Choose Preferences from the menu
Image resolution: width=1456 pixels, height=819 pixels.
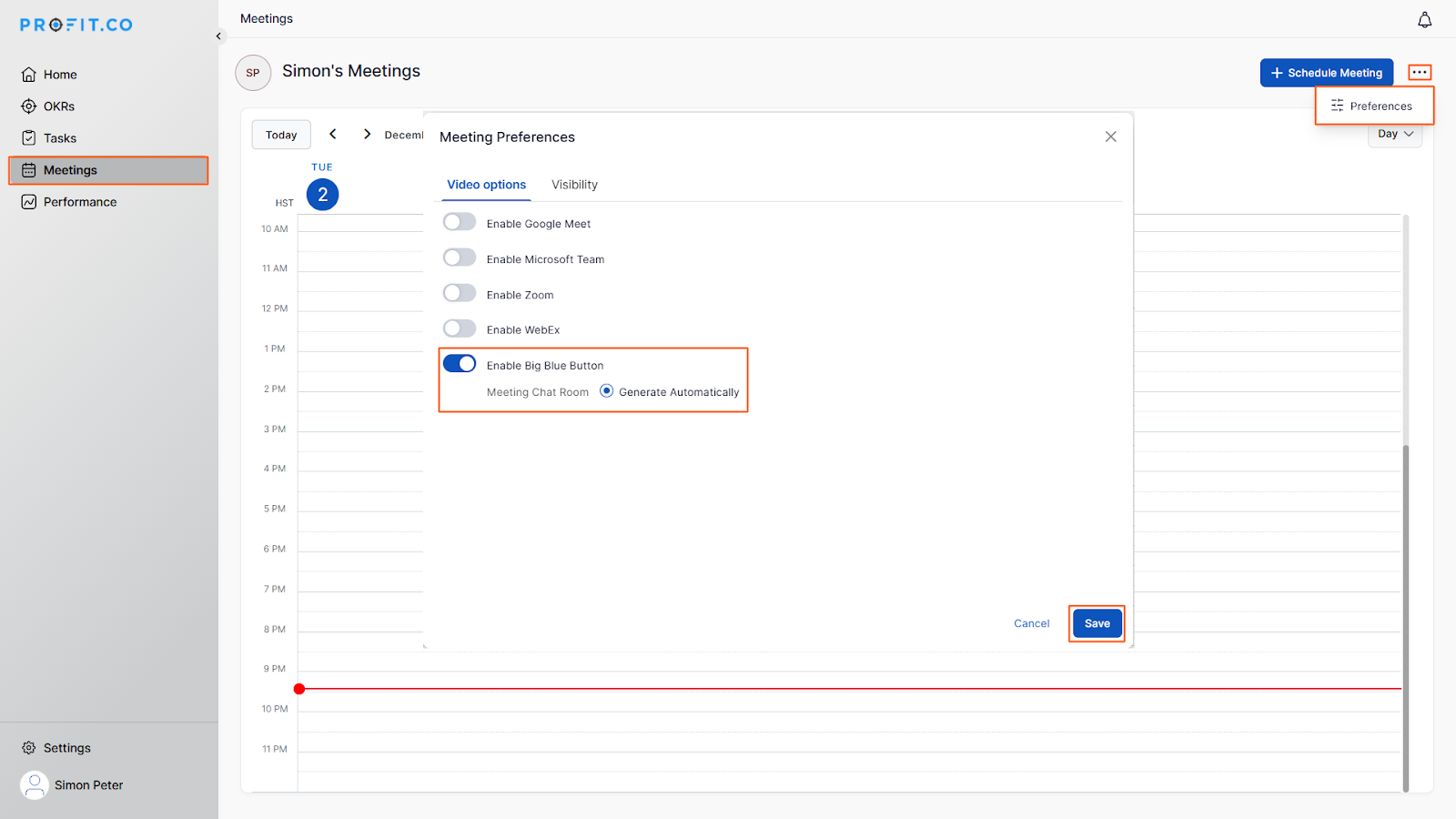1374,106
